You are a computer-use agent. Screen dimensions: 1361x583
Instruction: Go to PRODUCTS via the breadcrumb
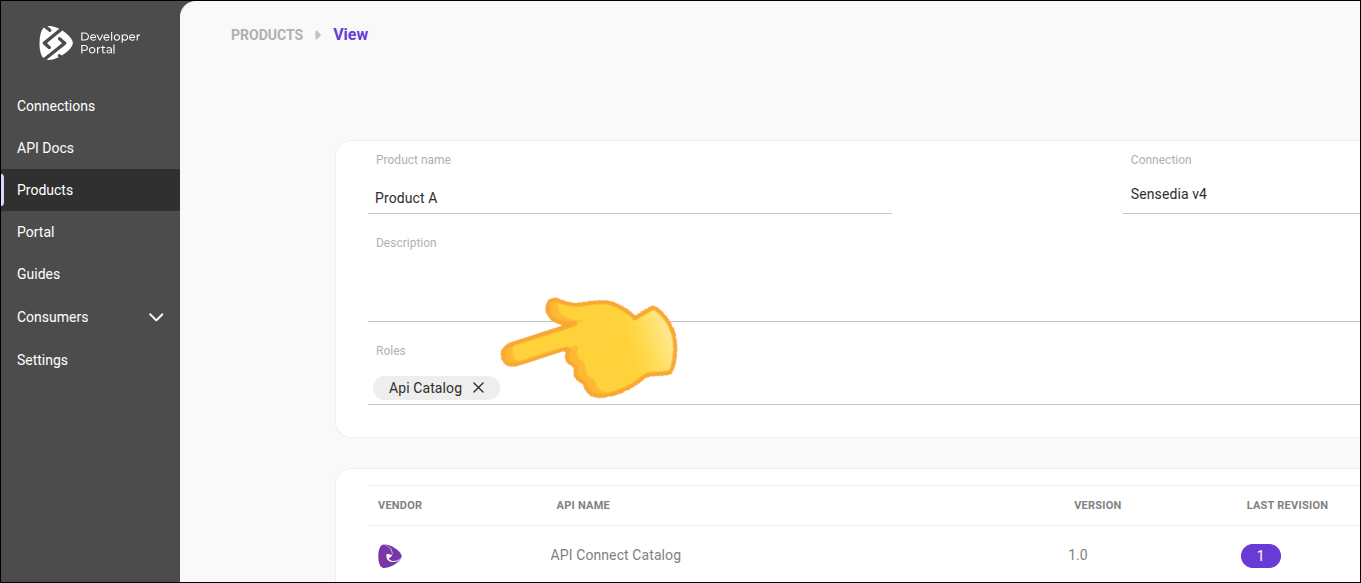point(266,34)
